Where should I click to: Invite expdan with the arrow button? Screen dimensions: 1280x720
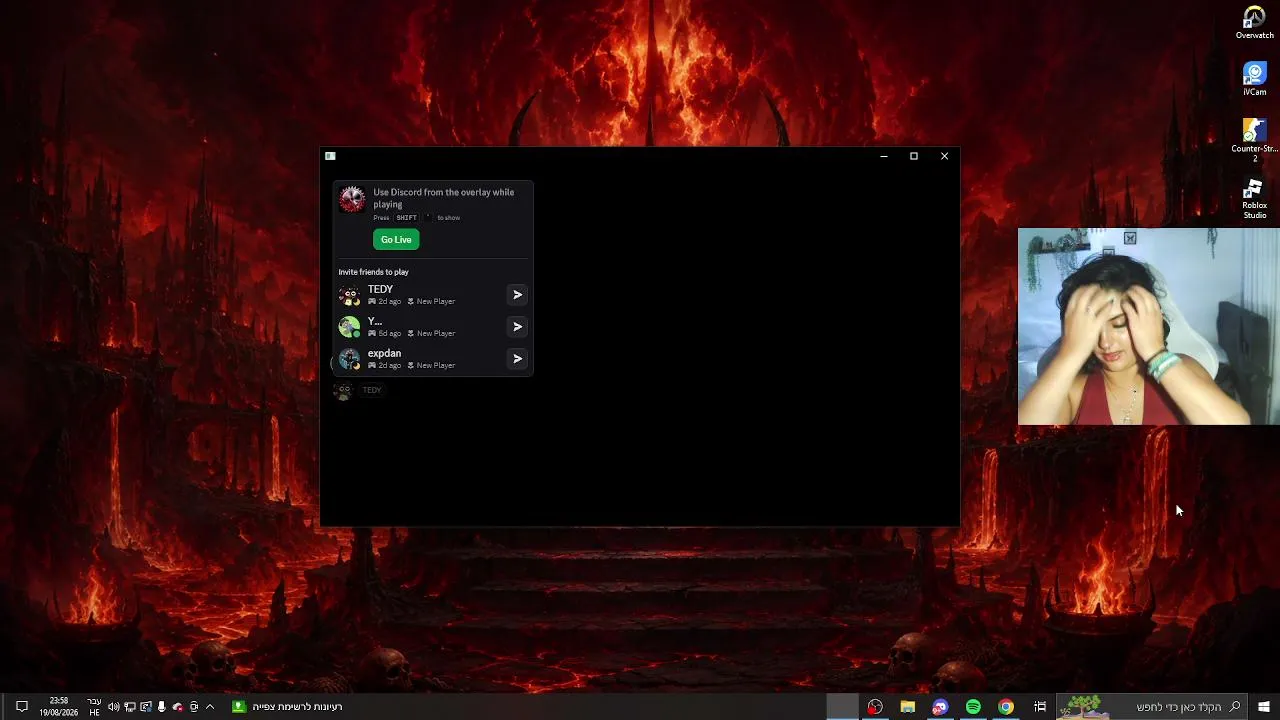pos(517,359)
